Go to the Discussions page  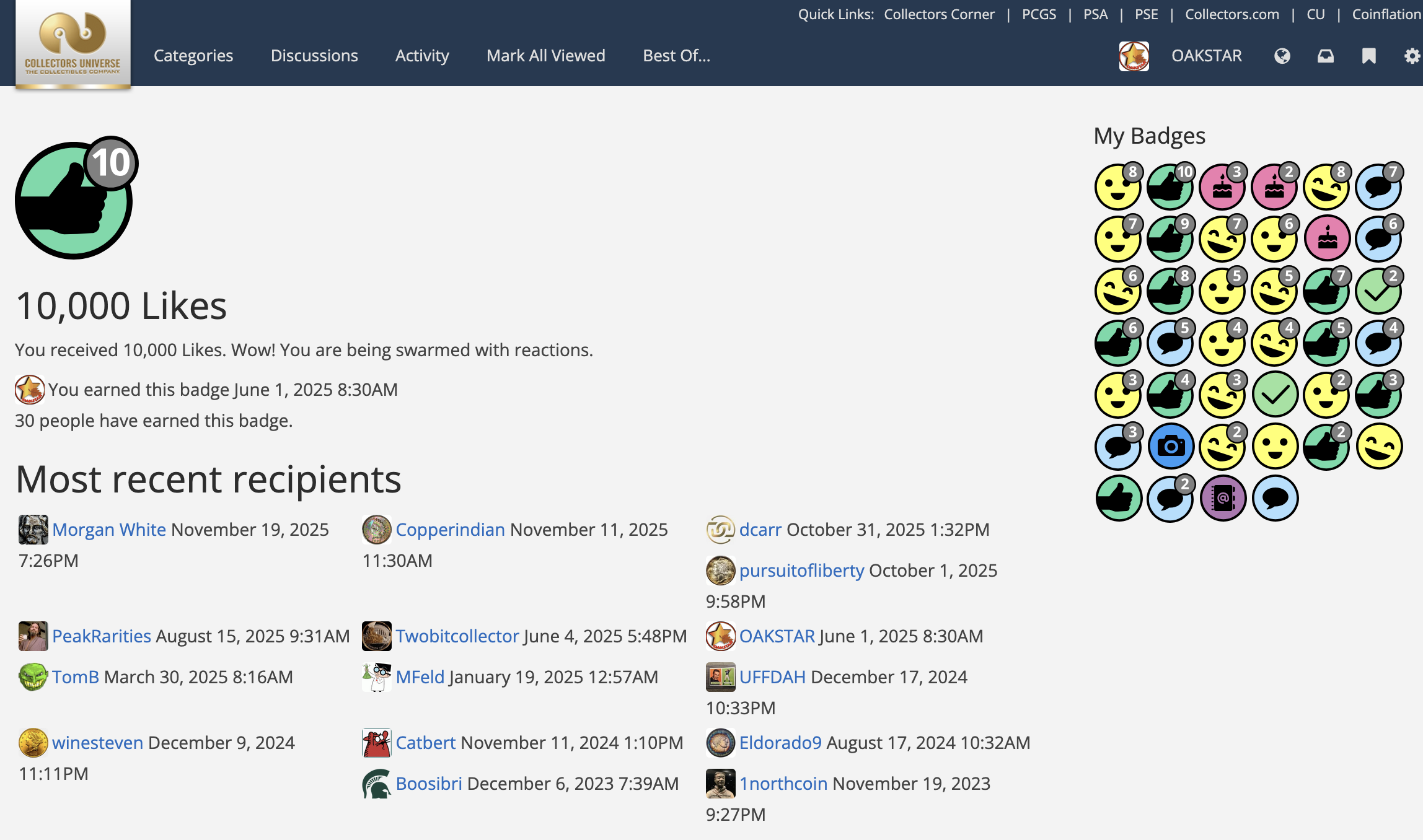point(314,56)
